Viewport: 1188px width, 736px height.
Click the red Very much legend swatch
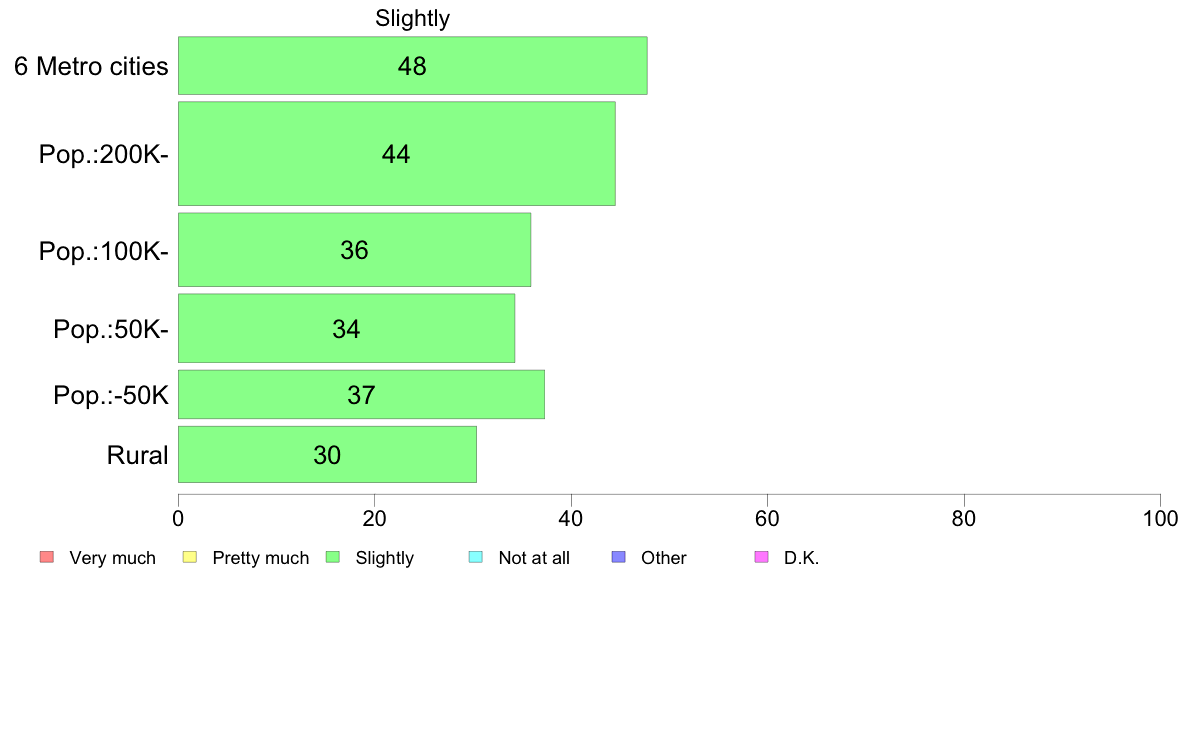click(46, 557)
